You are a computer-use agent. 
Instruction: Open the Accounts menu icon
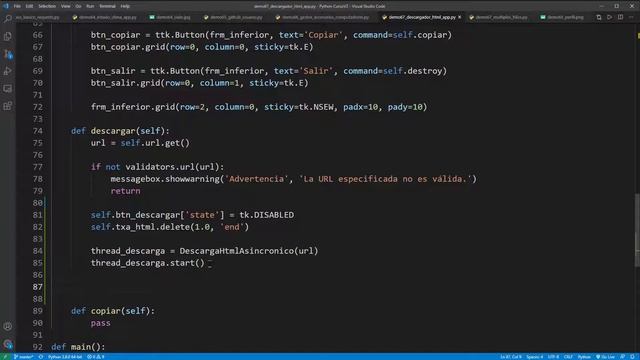tap(8, 326)
